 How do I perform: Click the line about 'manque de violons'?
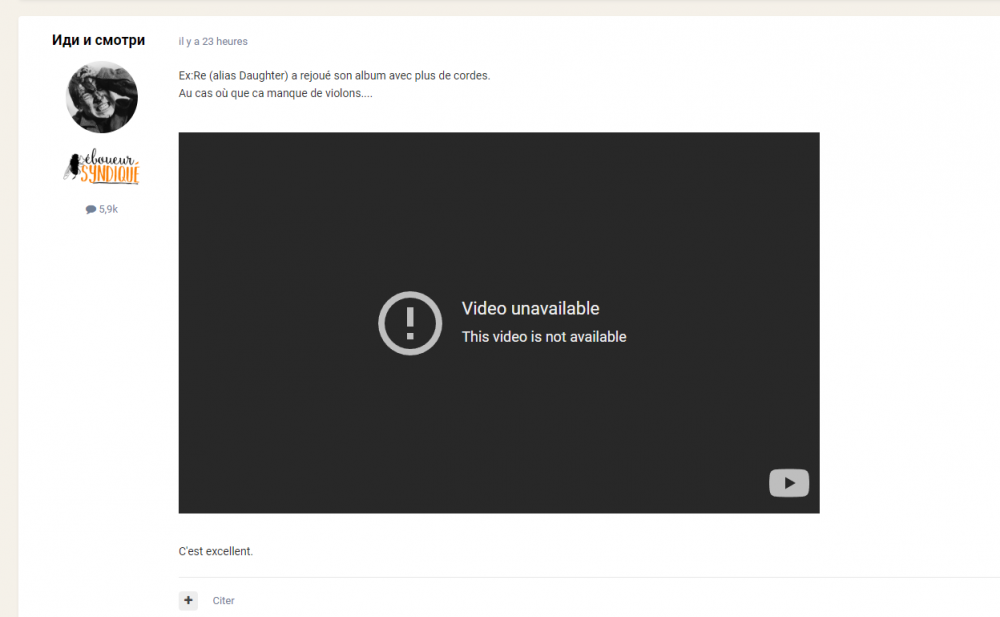tap(274, 93)
